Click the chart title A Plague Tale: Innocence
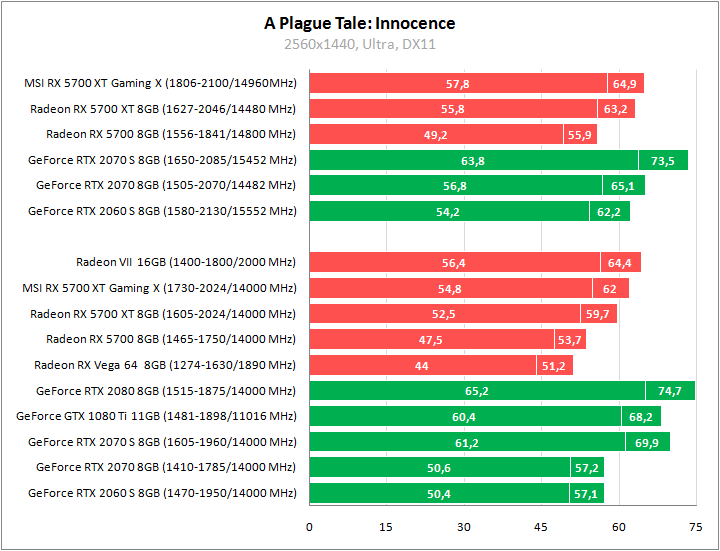The image size is (720, 551). [x=359, y=23]
